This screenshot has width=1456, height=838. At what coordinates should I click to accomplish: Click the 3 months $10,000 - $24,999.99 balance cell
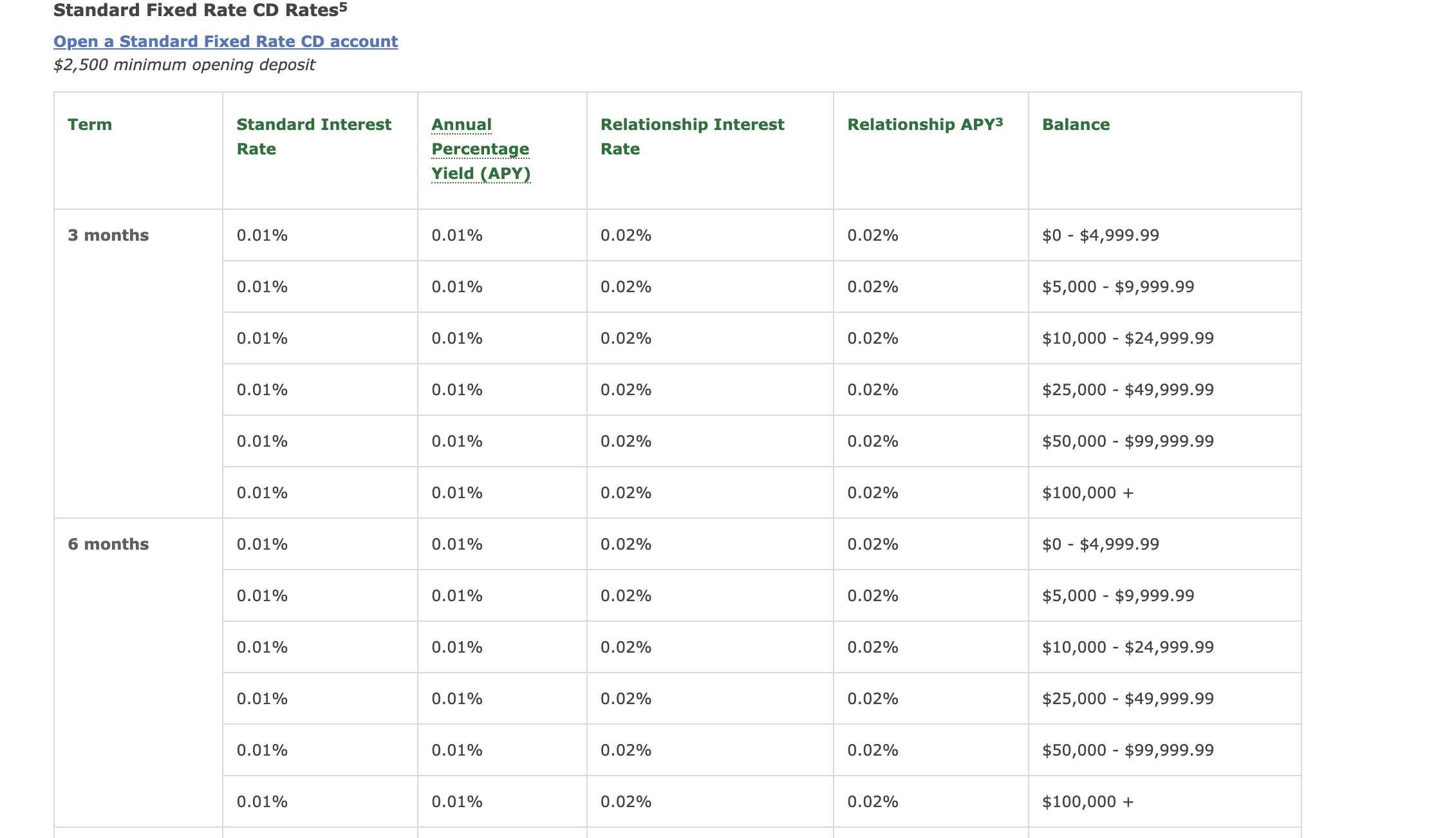pos(1127,338)
